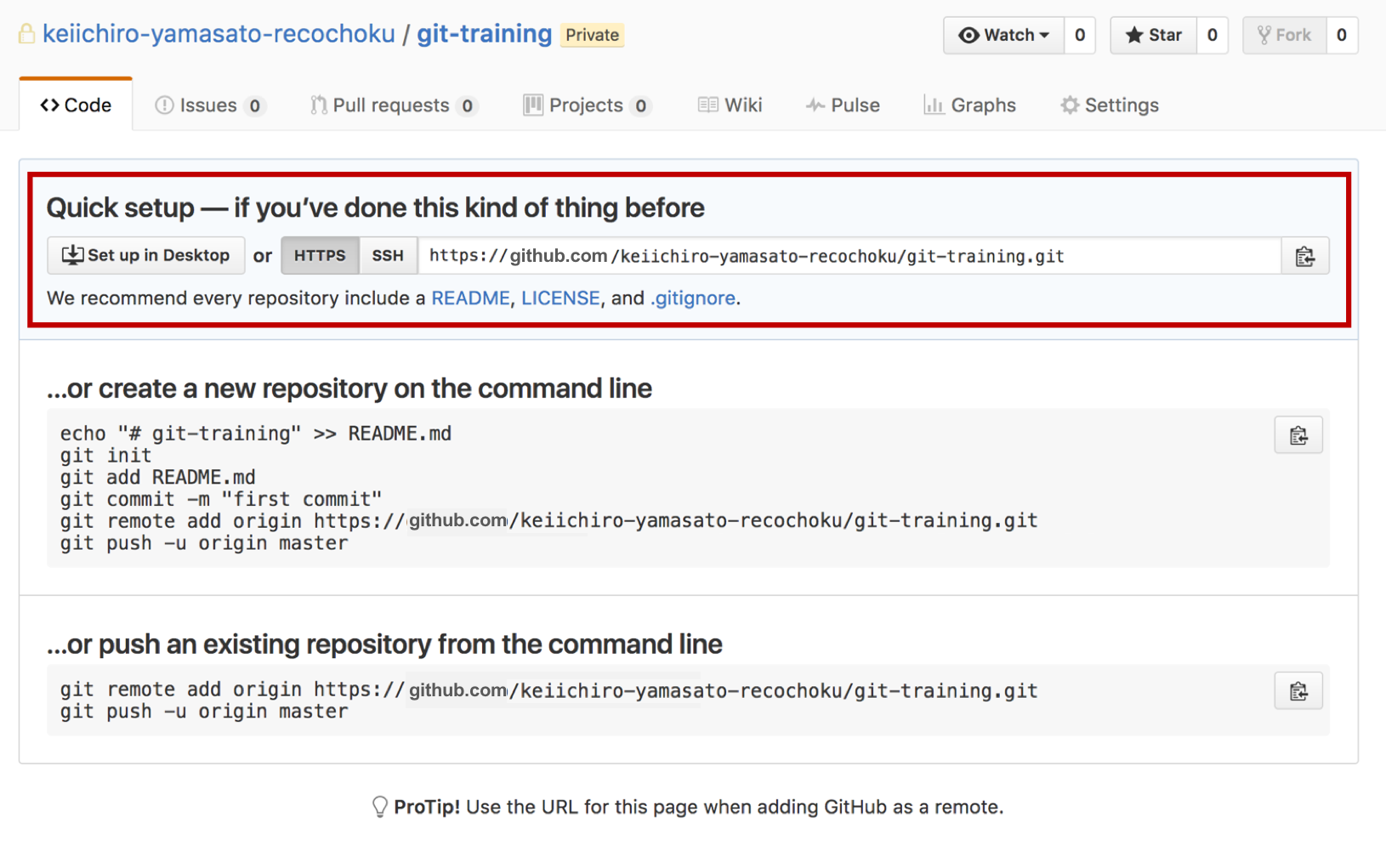The image size is (1386, 868).
Task: Copy the push existing repository commands
Action: click(x=1298, y=692)
